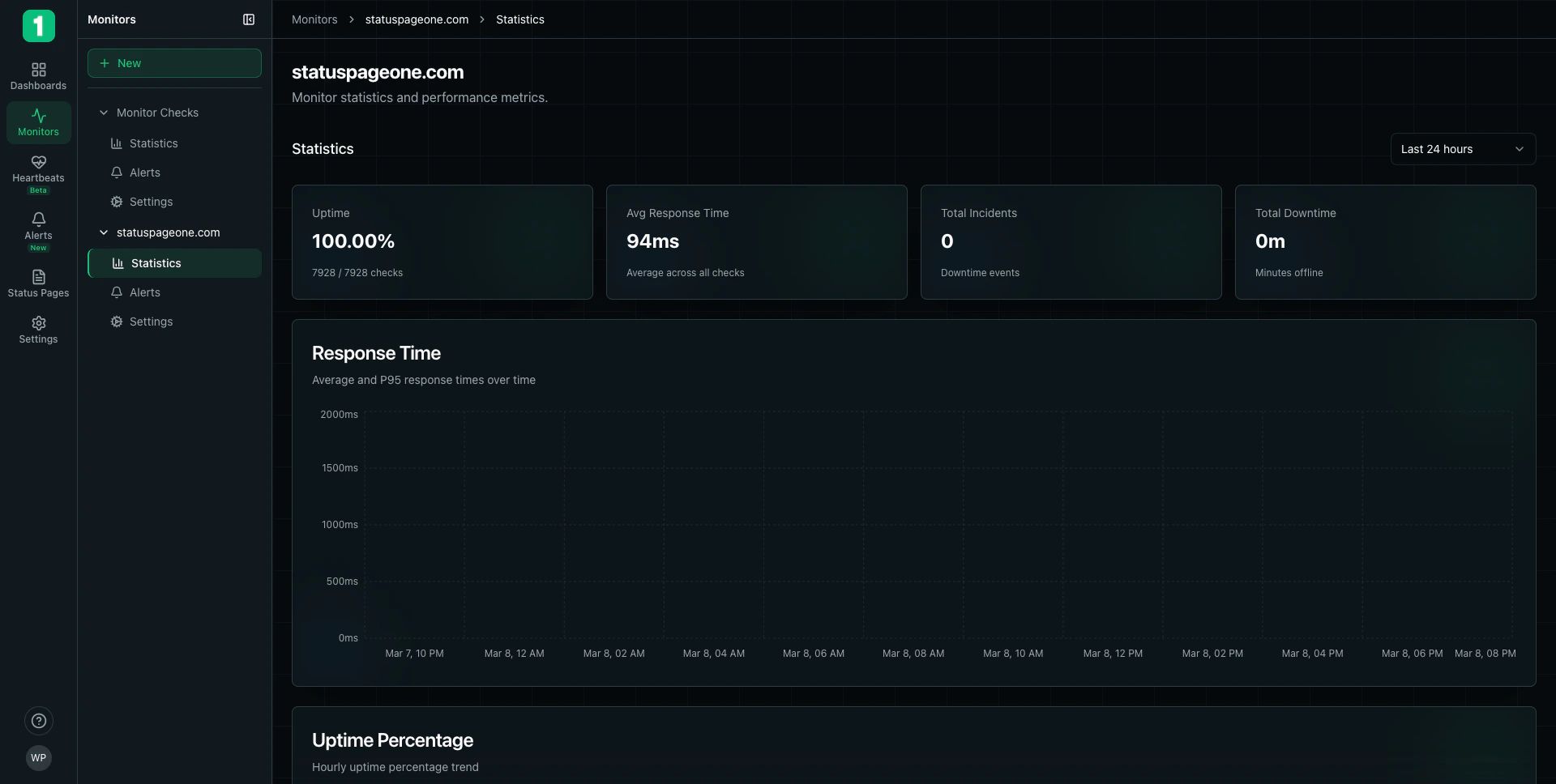Select Alerts under Monitor Checks
Image resolution: width=1556 pixels, height=784 pixels.
(x=144, y=173)
